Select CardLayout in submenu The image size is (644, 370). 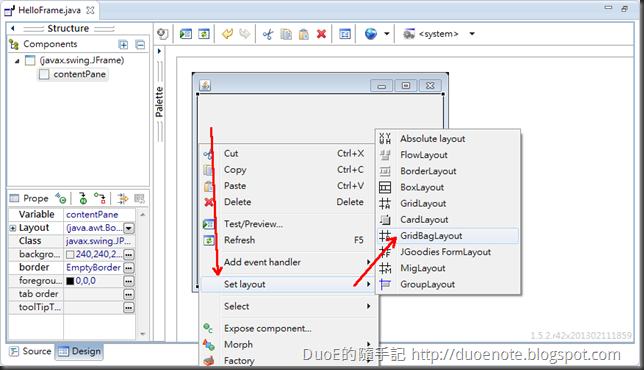pyautogui.click(x=448, y=220)
